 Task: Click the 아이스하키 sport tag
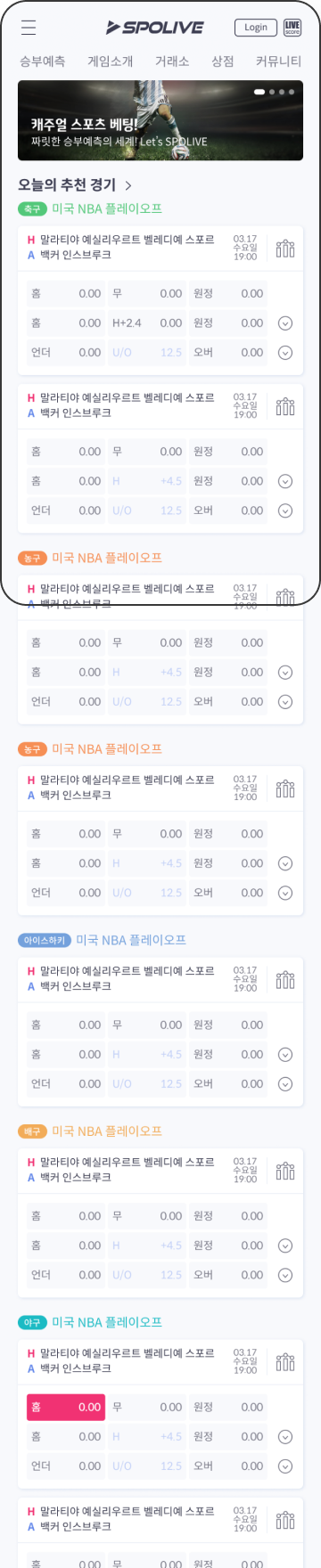coord(45,940)
